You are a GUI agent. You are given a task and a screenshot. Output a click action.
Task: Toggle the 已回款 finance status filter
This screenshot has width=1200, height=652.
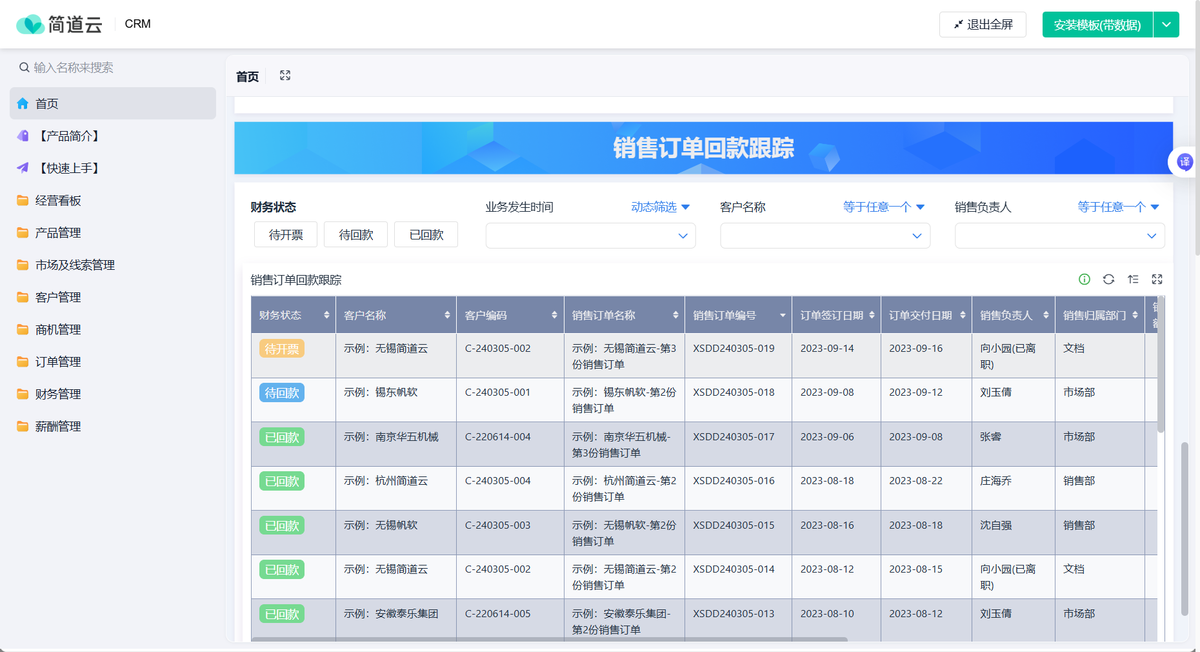(x=426, y=234)
